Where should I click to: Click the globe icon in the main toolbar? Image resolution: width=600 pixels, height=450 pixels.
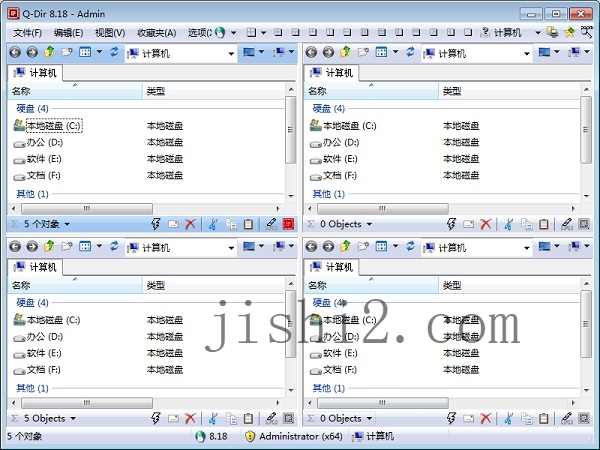[220, 33]
